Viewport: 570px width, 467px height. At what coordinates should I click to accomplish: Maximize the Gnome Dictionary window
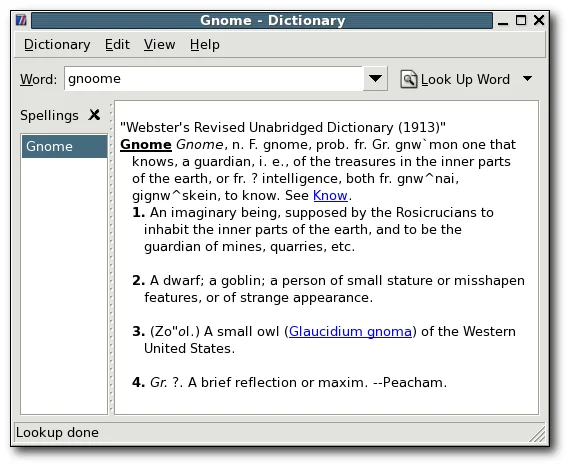coord(521,20)
